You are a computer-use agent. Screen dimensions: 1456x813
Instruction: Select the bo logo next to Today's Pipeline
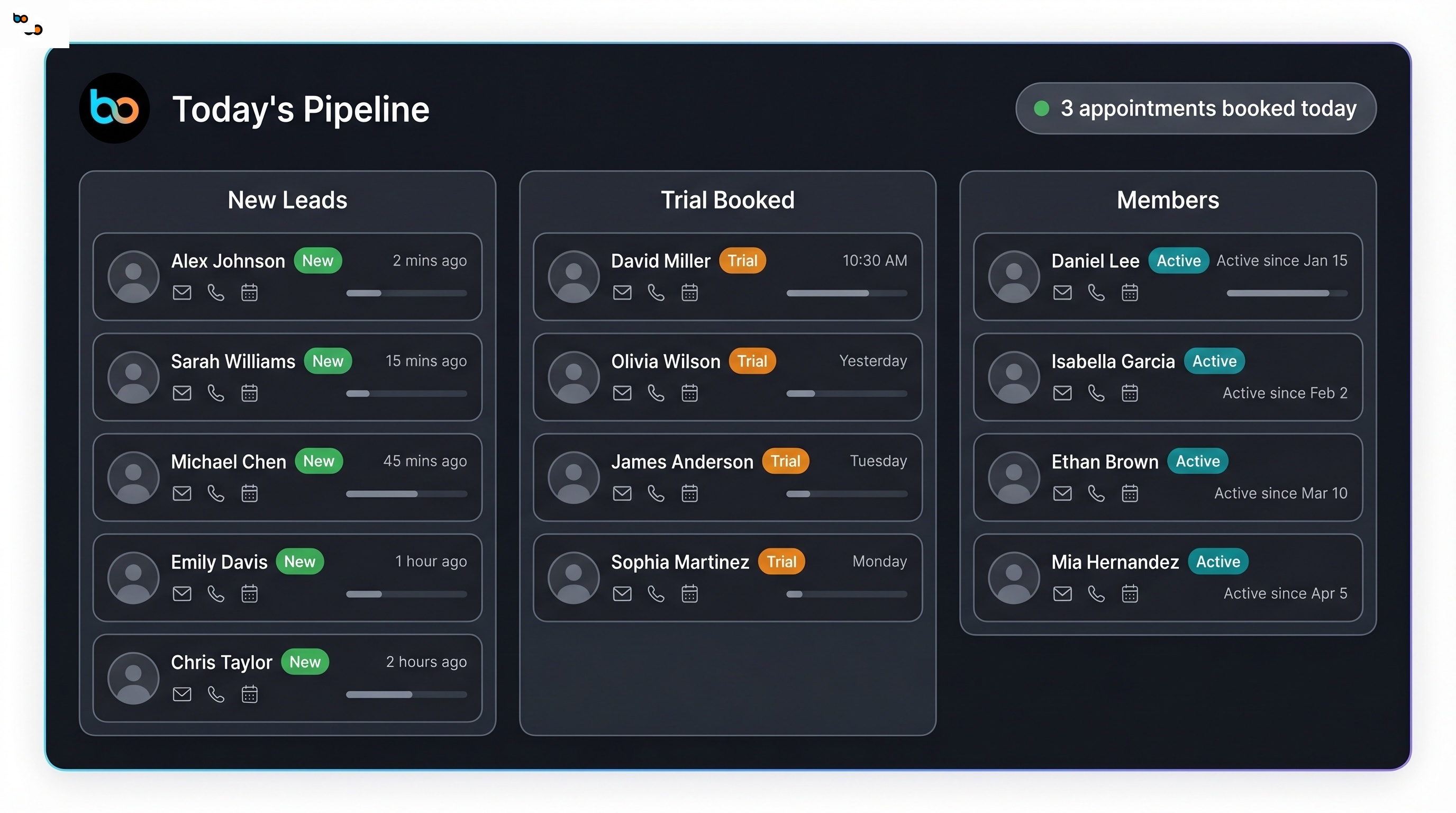point(114,108)
